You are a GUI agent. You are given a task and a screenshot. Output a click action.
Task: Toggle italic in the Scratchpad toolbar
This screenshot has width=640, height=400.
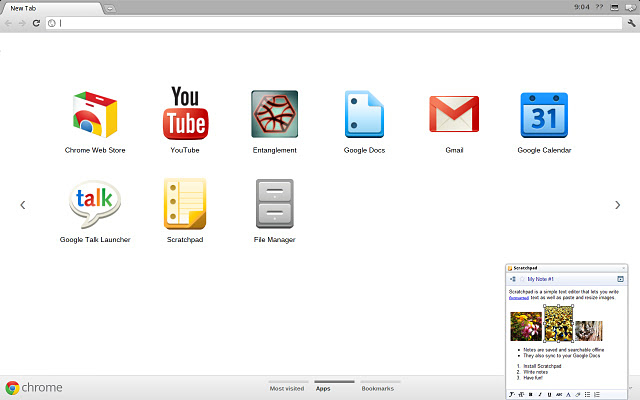tap(540, 395)
